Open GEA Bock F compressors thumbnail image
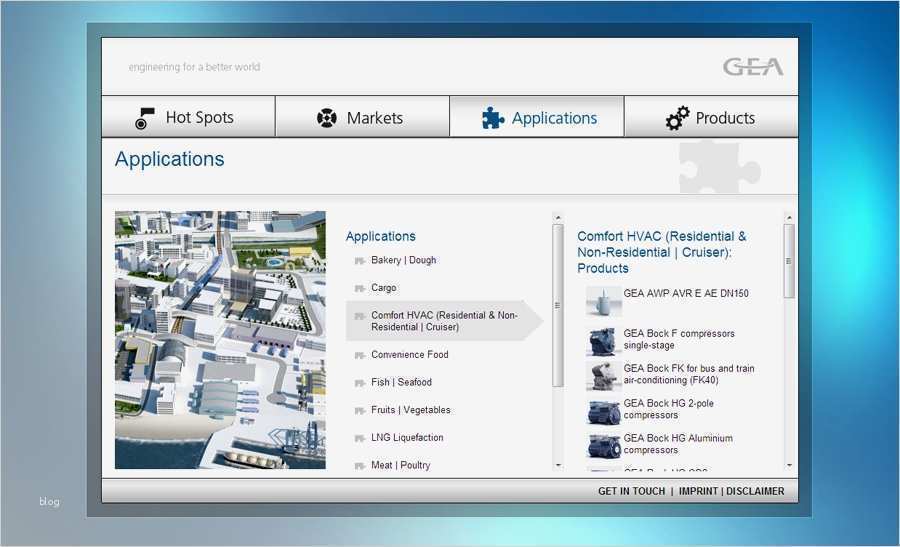900x547 pixels. 603,341
